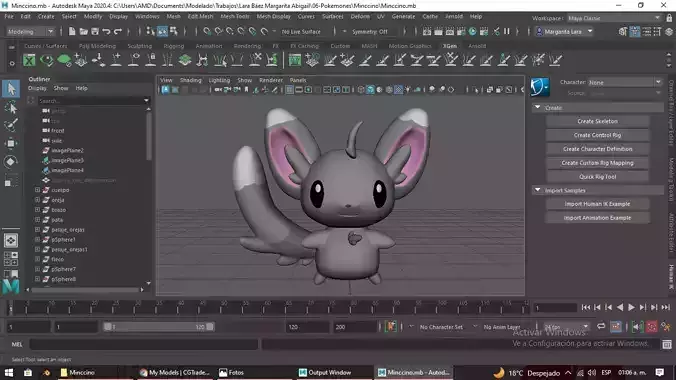676x380 pixels.
Task: Click the loop playback icon
Action: pyautogui.click(x=601, y=327)
